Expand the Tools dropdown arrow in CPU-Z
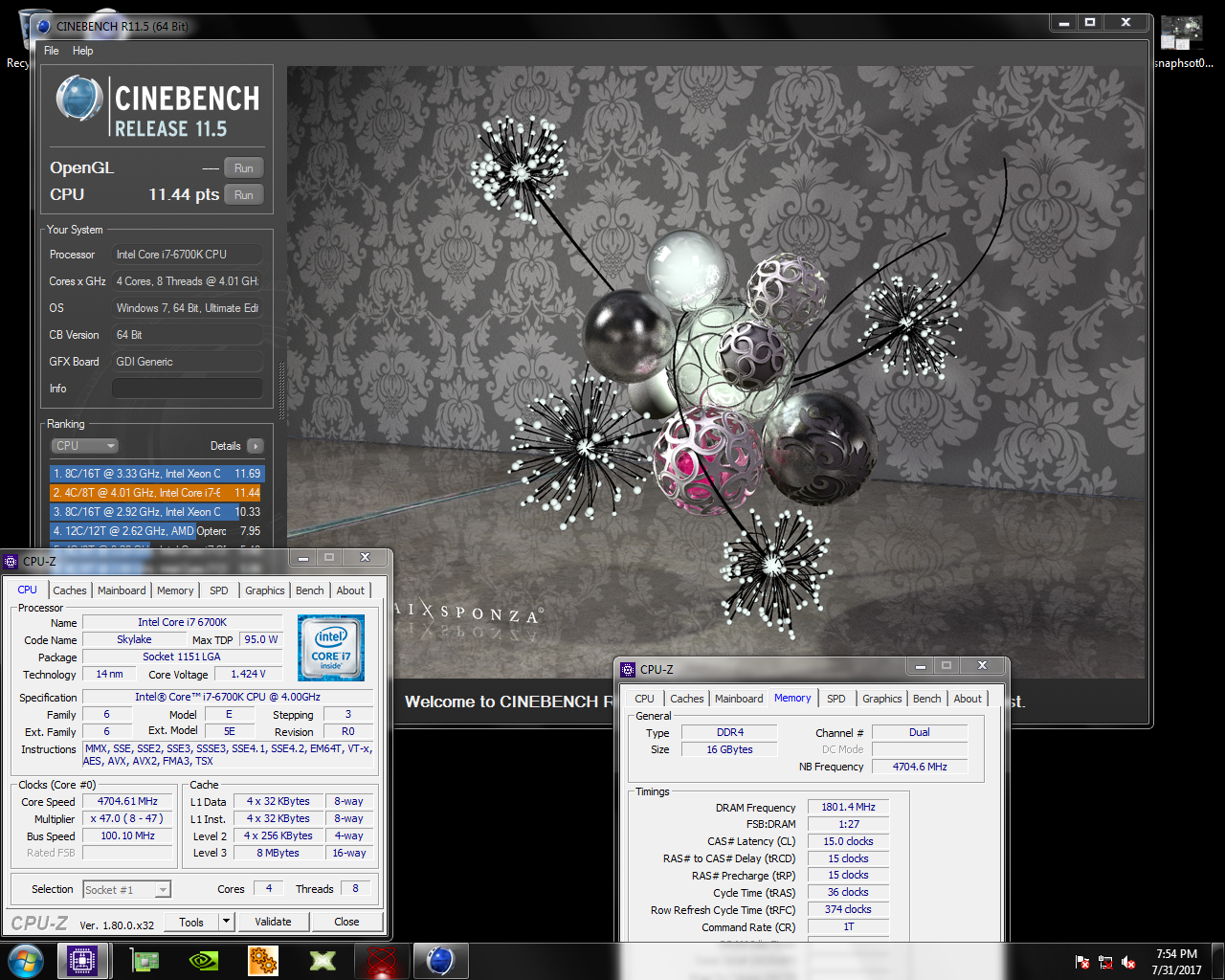1225x980 pixels. [227, 922]
